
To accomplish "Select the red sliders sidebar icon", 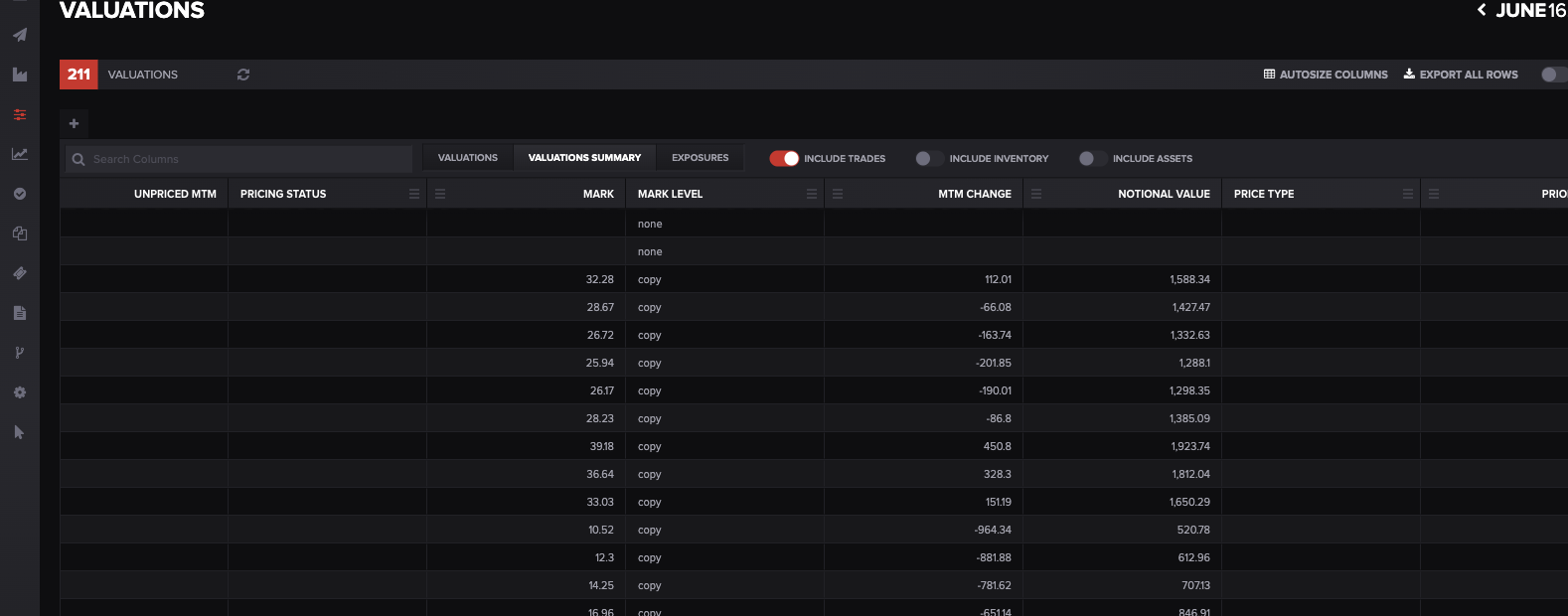I will tap(20, 114).
